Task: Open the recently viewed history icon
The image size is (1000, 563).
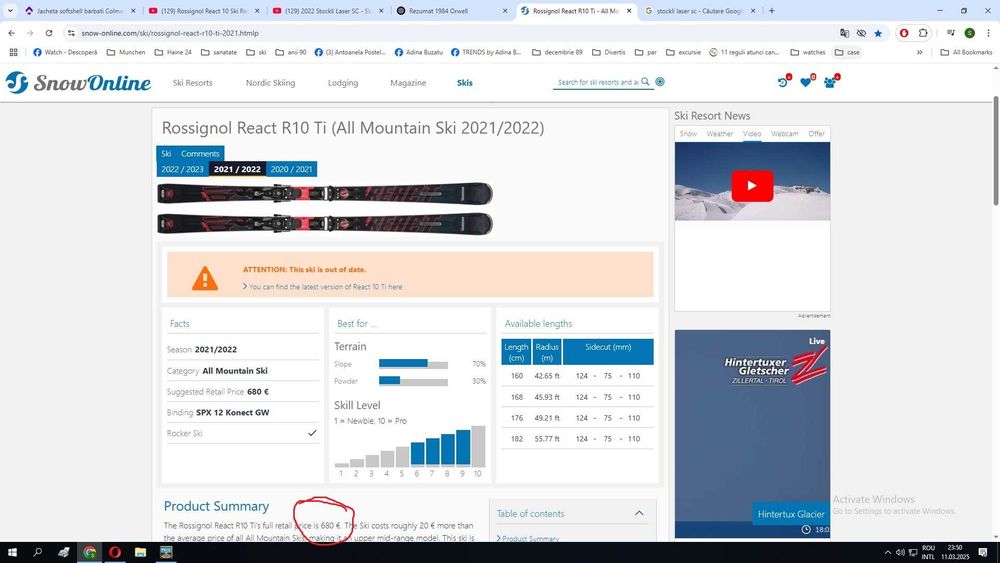Action: [783, 82]
